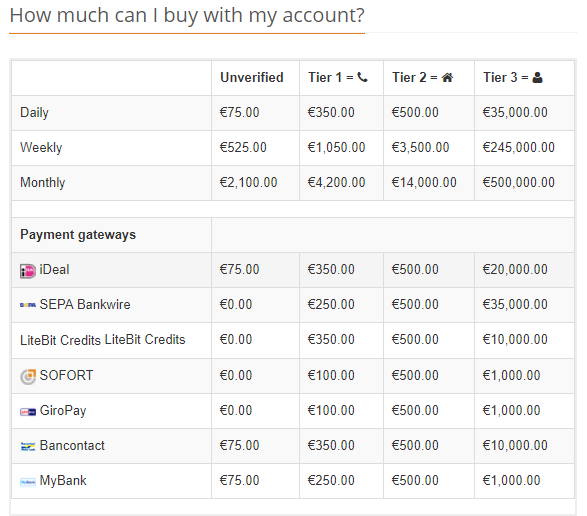The width and height of the screenshot is (587, 516).
Task: Select the LiteBit Credits row label
Action: coord(103,340)
